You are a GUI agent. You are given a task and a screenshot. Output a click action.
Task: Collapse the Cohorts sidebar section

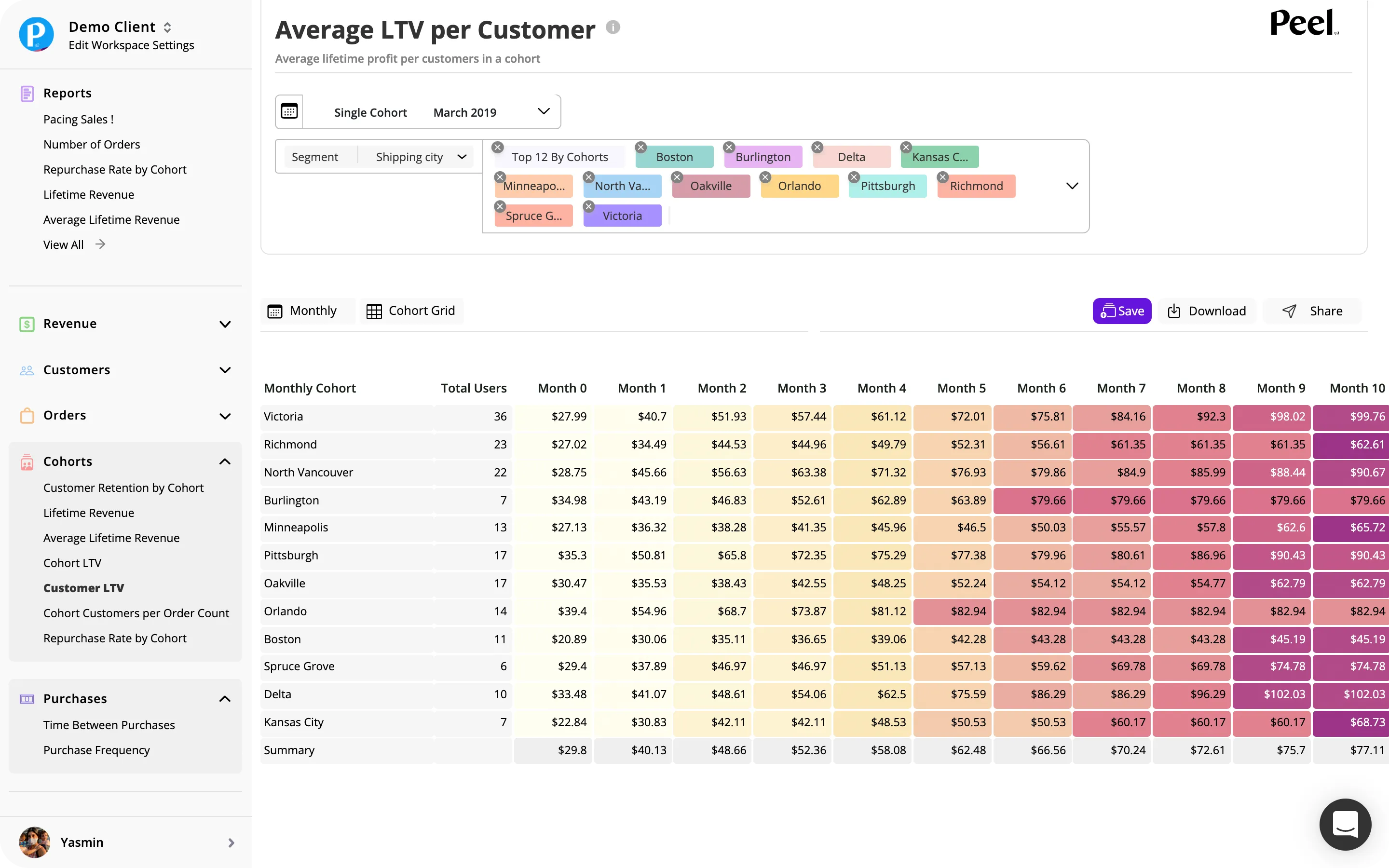[225, 461]
